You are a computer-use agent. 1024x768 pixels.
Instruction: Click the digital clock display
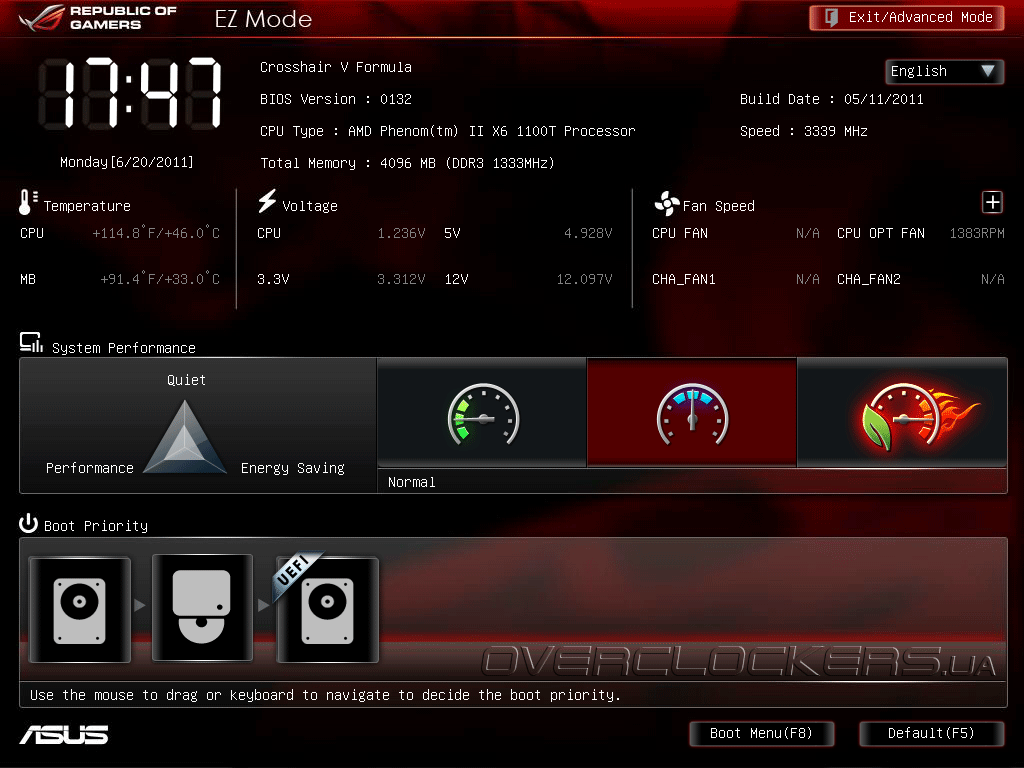[x=129, y=93]
